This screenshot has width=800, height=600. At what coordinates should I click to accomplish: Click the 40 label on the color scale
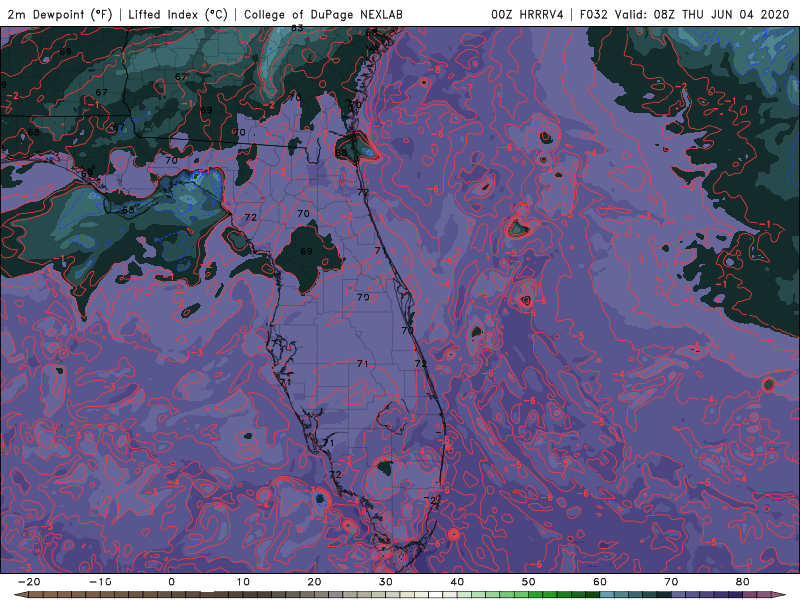[x=457, y=582]
